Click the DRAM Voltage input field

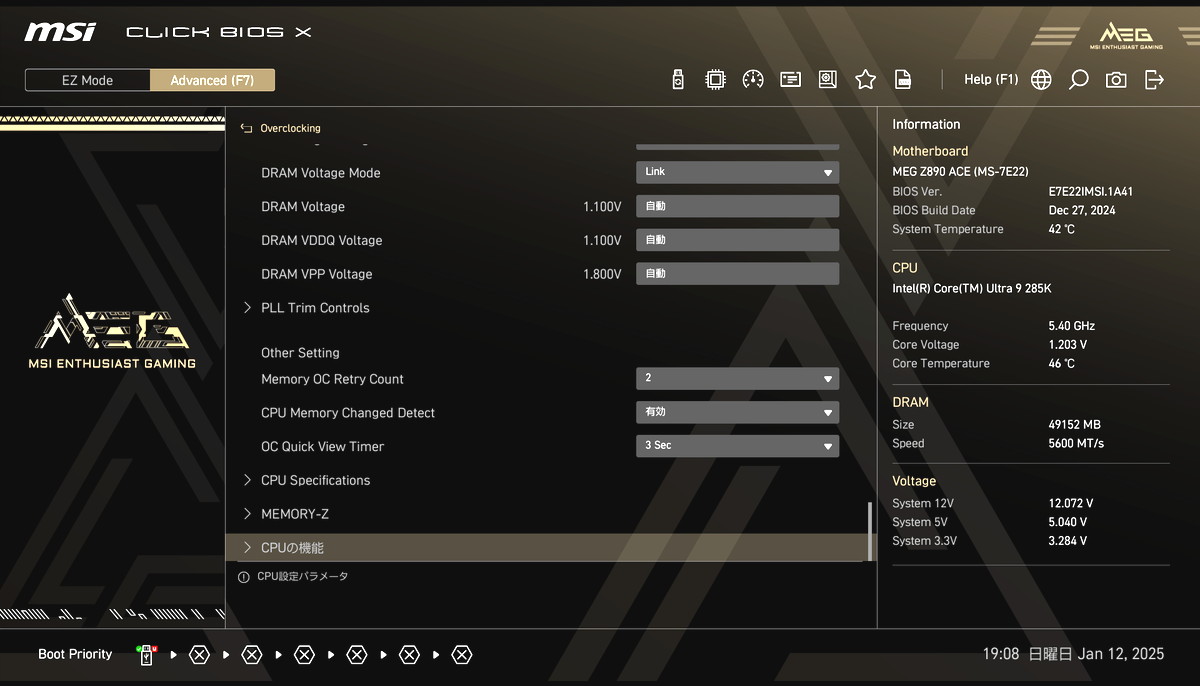point(738,206)
